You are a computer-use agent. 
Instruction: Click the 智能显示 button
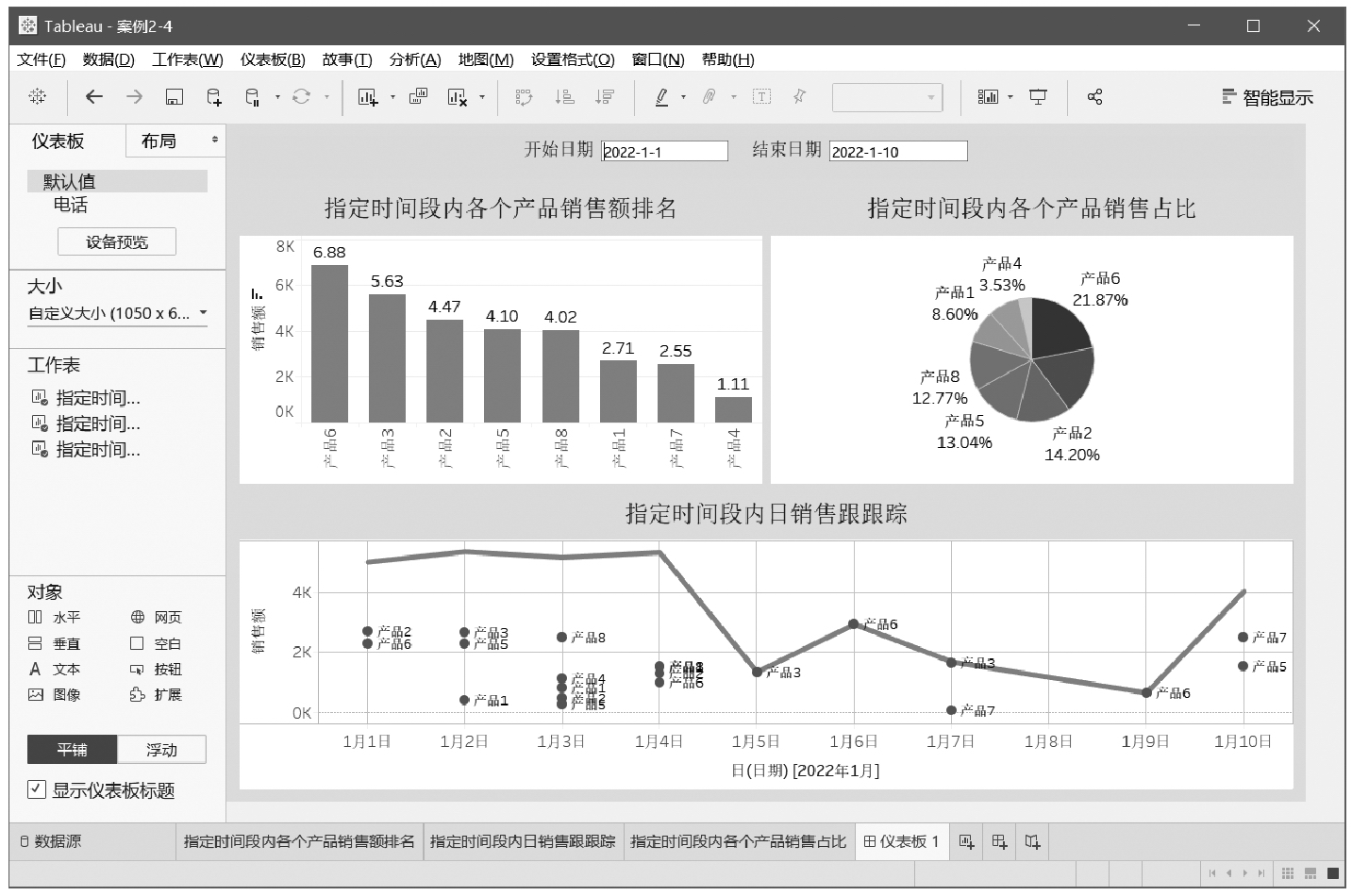click(x=1267, y=97)
